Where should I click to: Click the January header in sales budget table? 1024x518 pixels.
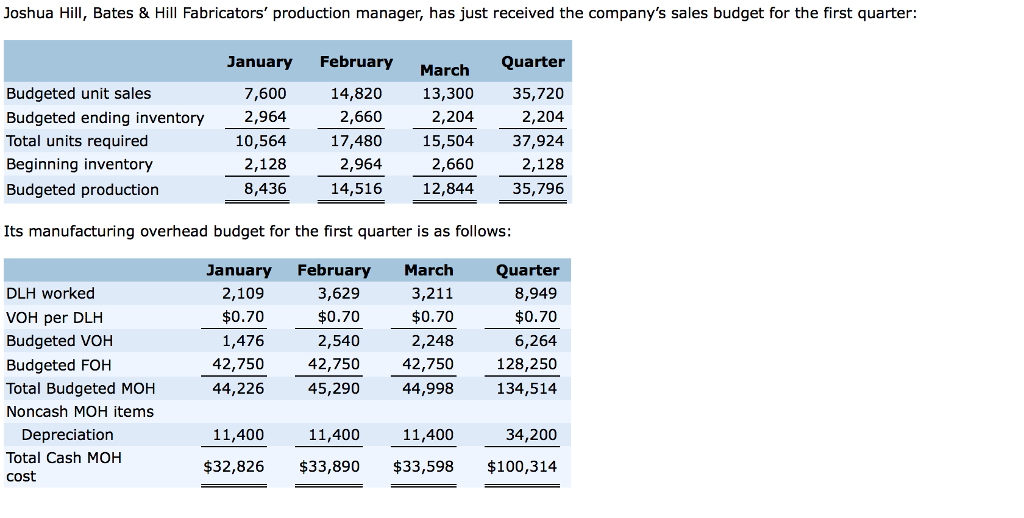click(x=259, y=62)
